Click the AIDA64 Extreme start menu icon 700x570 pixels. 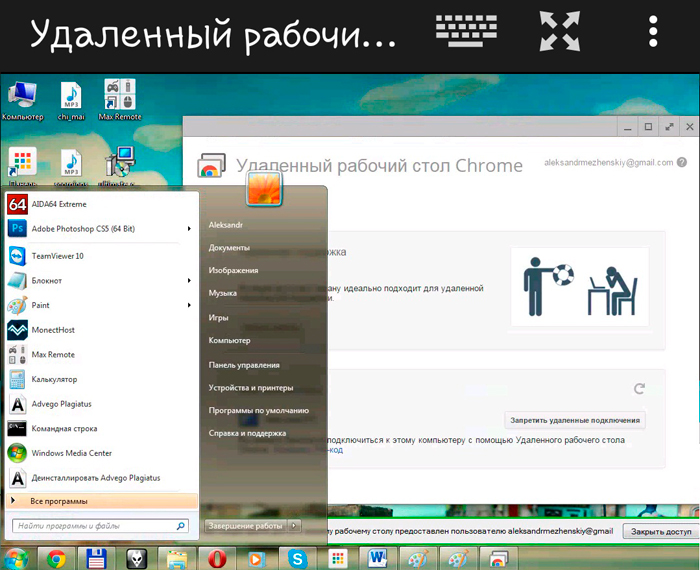(17, 204)
